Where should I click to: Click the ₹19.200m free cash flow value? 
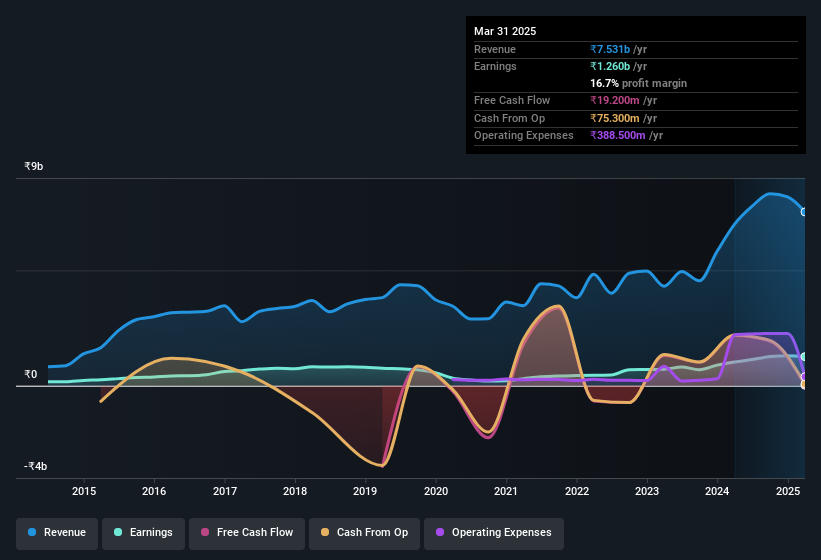click(x=615, y=100)
